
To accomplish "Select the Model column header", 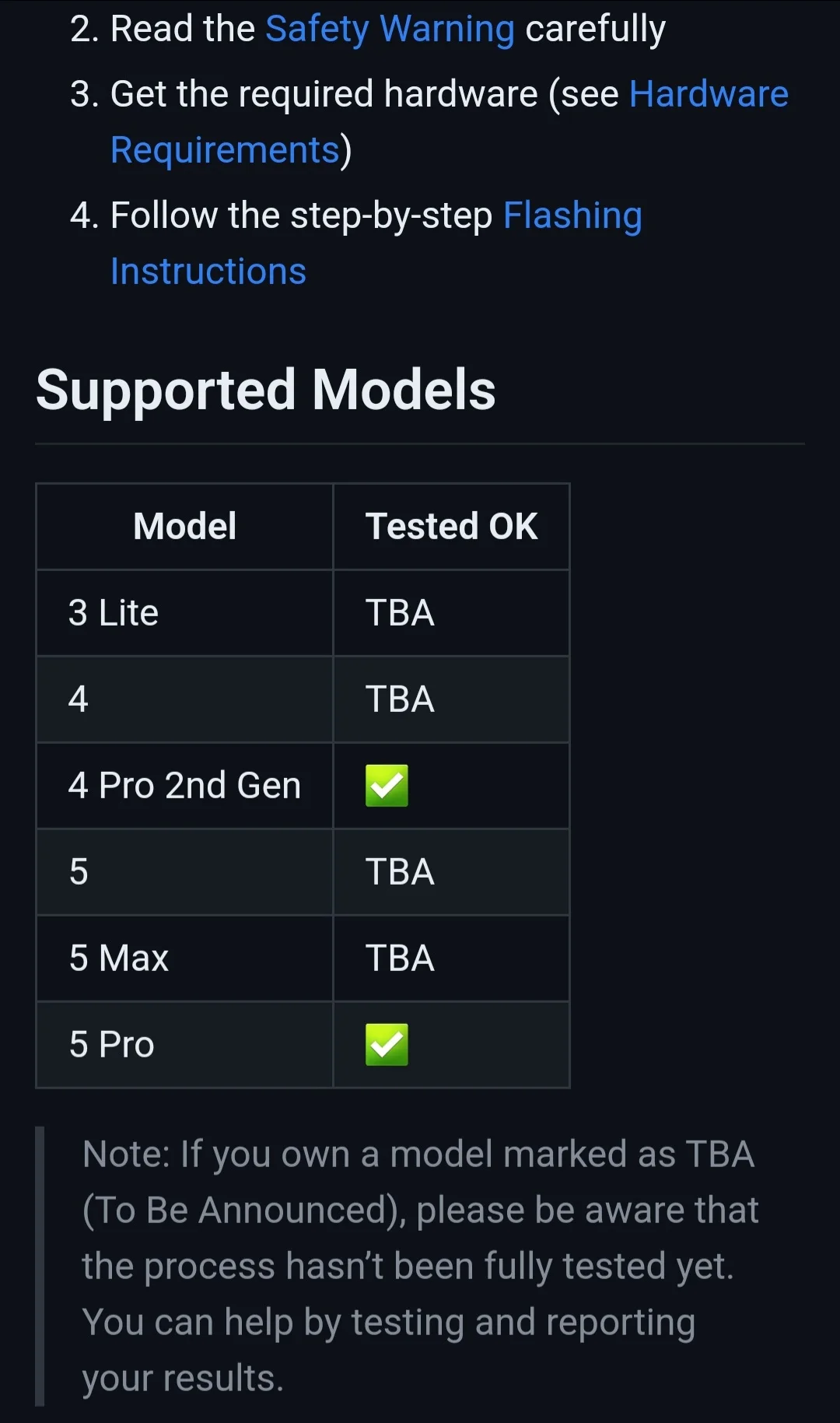I will tap(184, 527).
